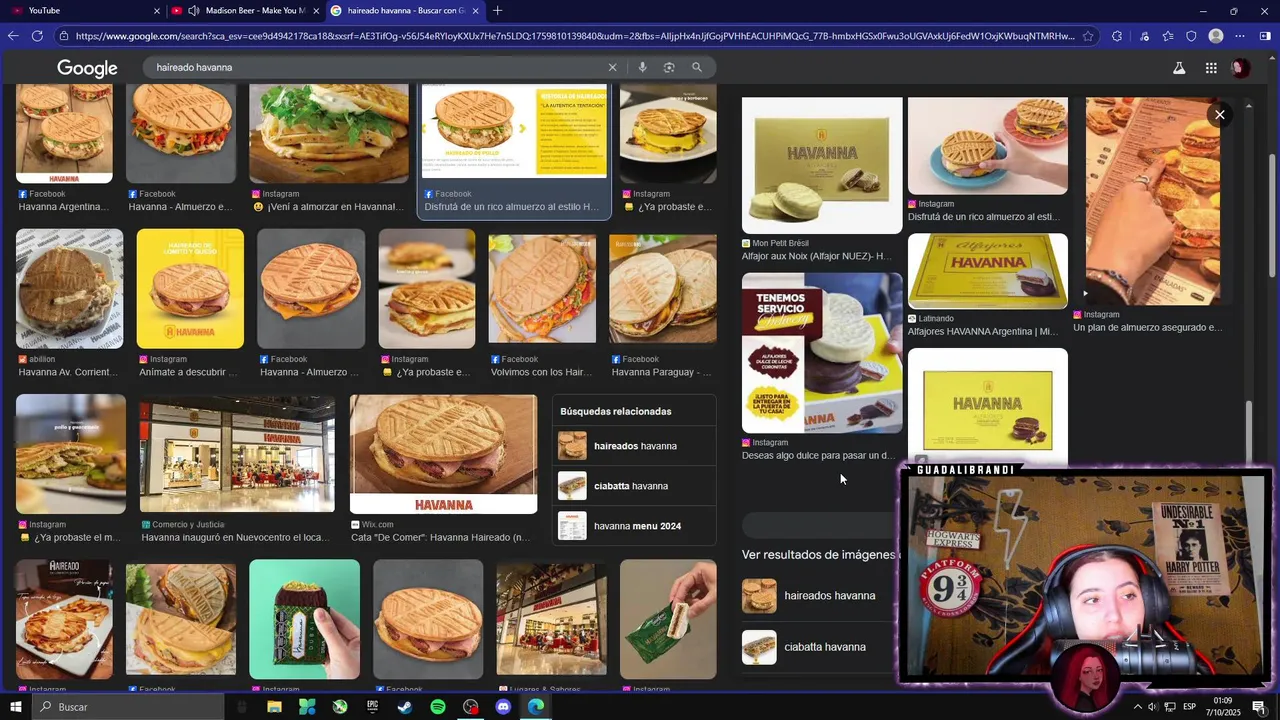The width and height of the screenshot is (1280, 720).
Task: Open Xbox app from taskbar
Action: tap(340, 707)
